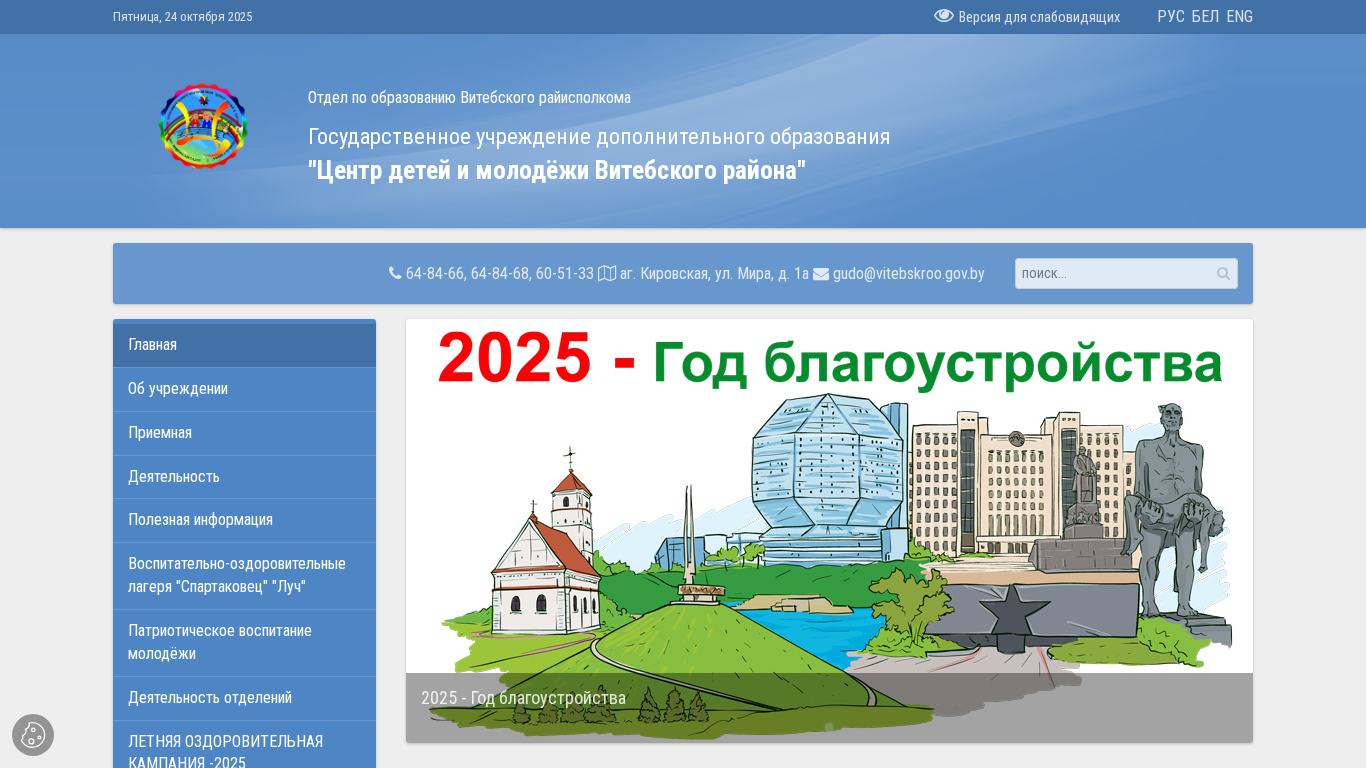Open the 'Главная' menu item
Viewport: 1366px width, 768px height.
244,345
